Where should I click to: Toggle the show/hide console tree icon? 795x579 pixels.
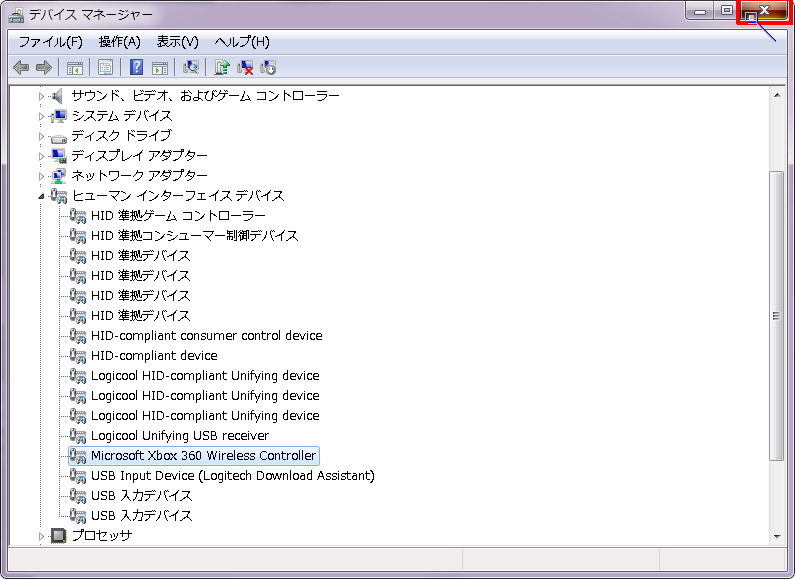pos(75,67)
